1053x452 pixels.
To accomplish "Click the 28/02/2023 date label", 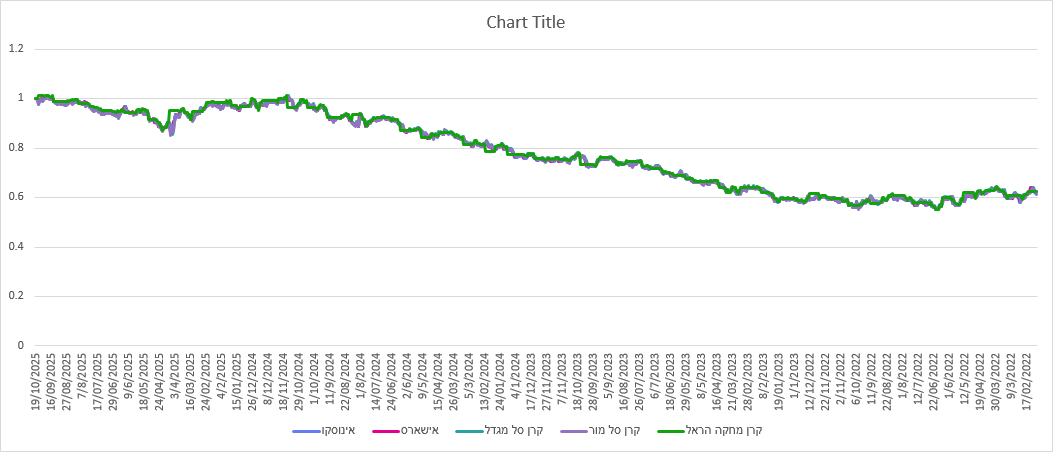I will pyautogui.click(x=749, y=381).
